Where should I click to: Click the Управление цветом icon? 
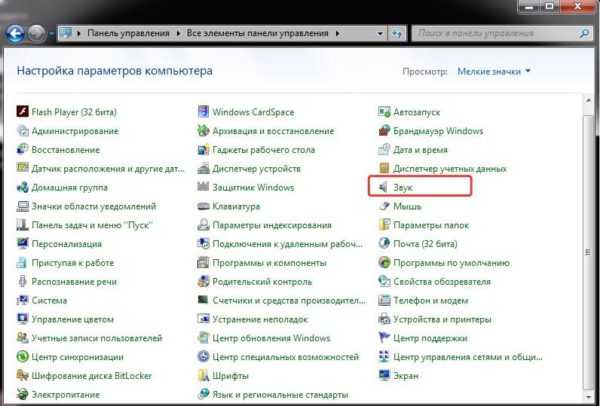pyautogui.click(x=23, y=319)
